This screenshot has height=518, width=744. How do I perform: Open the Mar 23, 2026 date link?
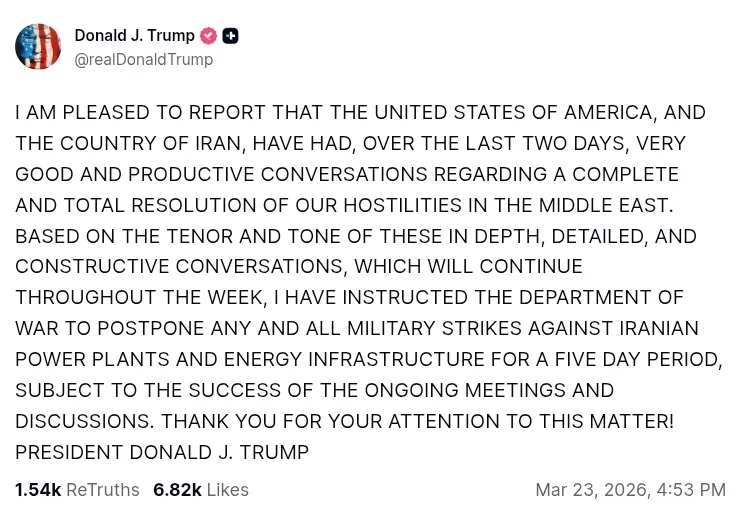pos(590,490)
